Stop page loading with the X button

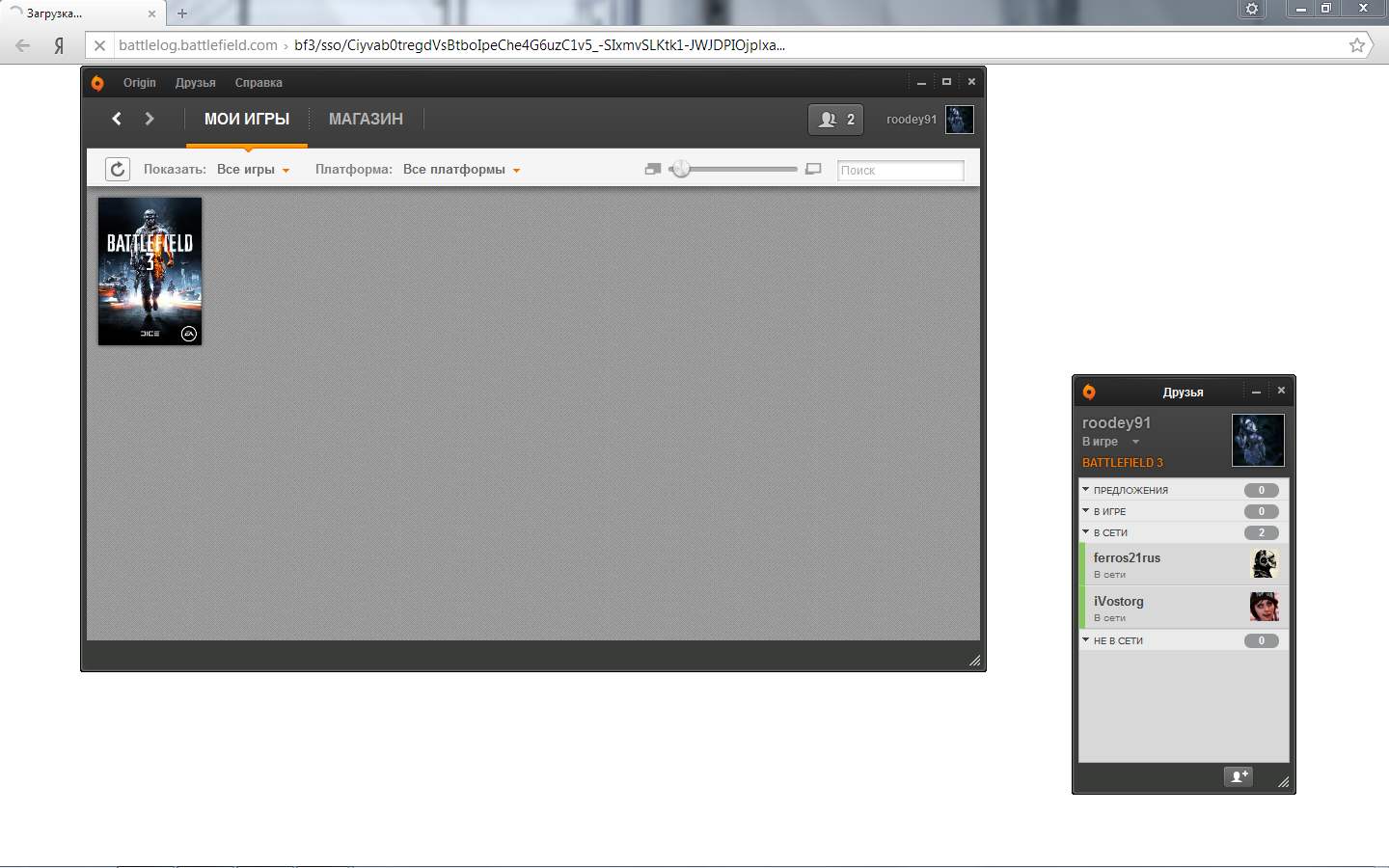(99, 45)
